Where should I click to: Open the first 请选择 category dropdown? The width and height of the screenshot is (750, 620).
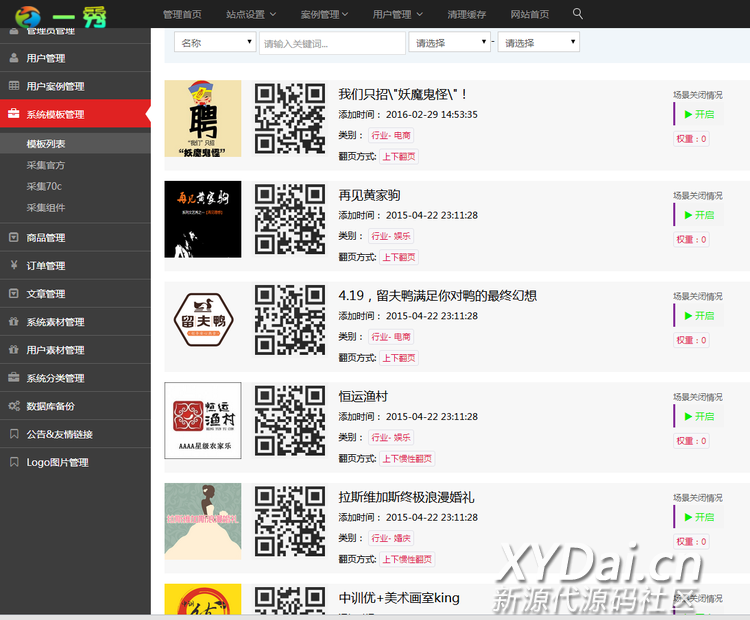tap(449, 43)
